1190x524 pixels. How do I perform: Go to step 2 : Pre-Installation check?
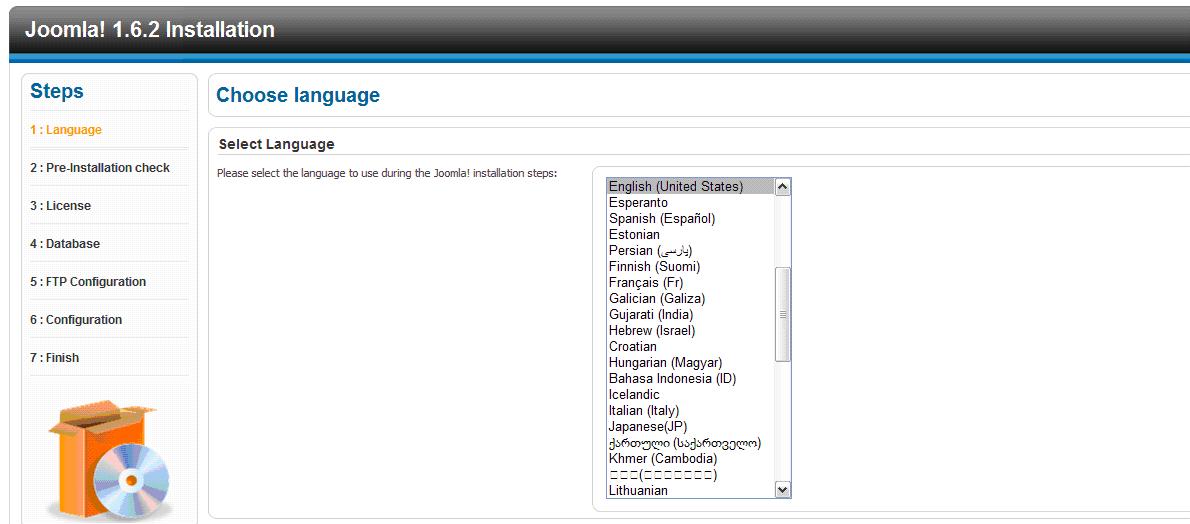pos(100,168)
